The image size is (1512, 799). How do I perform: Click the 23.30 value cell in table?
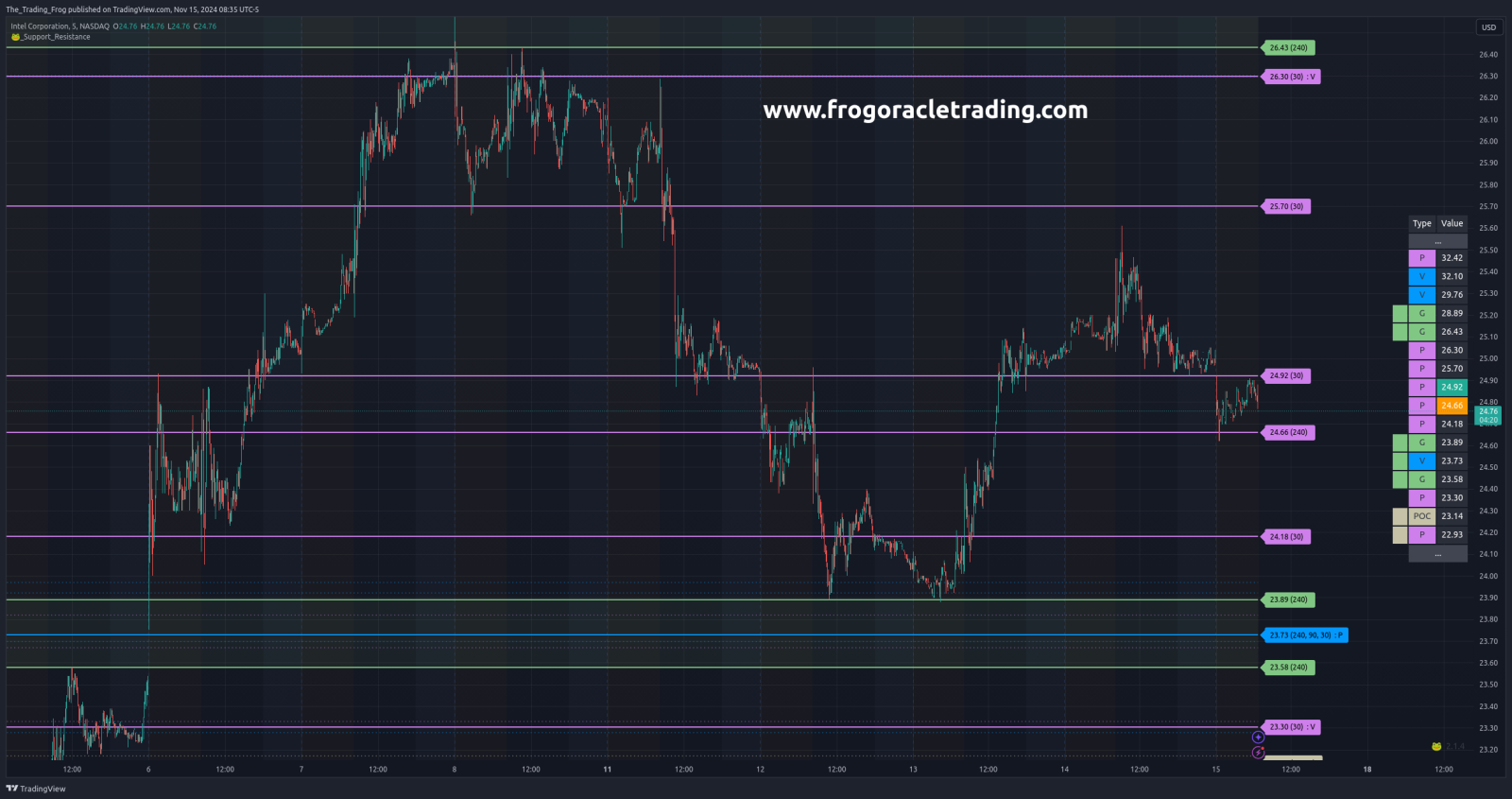pos(1452,497)
